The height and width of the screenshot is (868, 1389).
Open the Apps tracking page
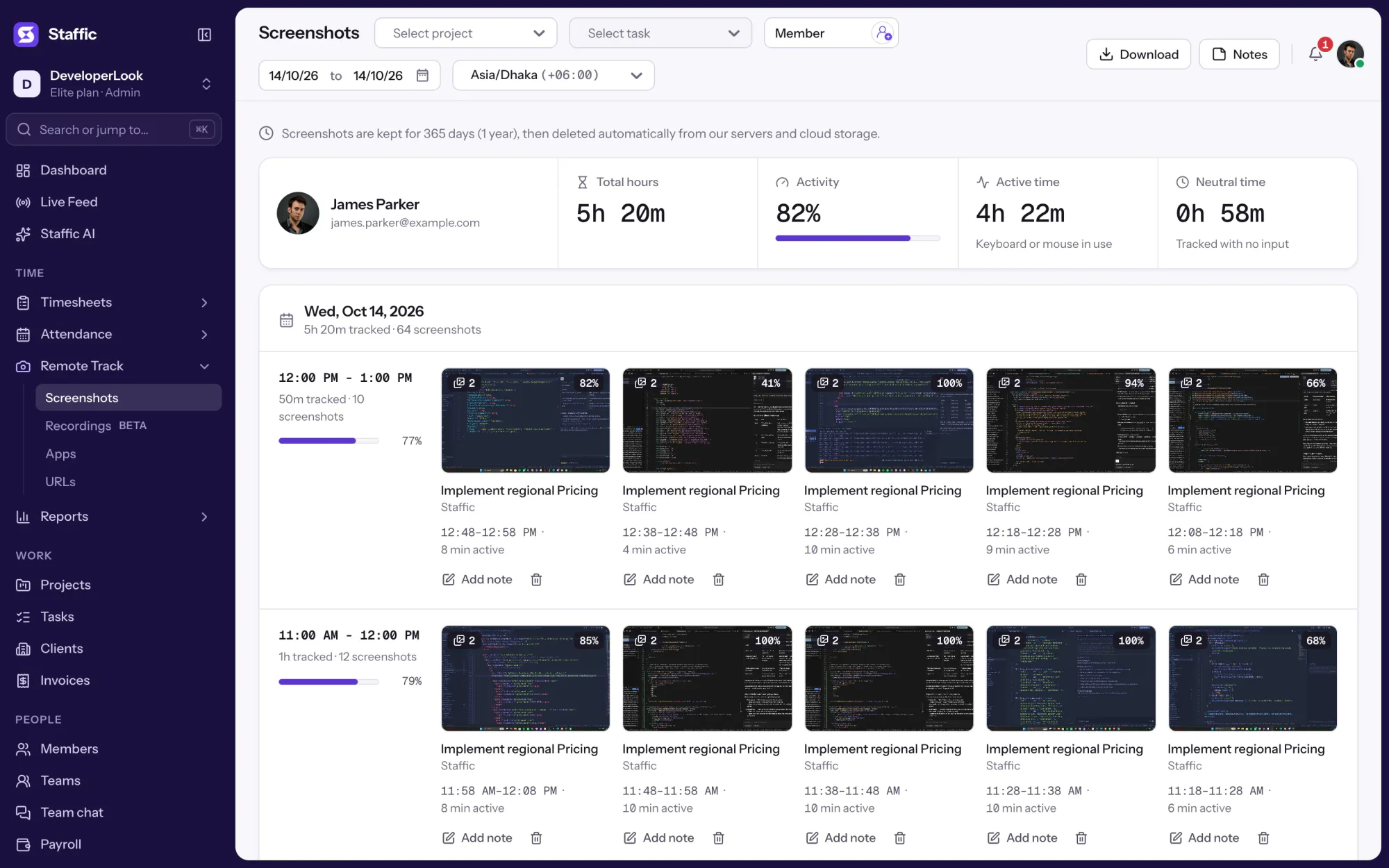pos(128,453)
